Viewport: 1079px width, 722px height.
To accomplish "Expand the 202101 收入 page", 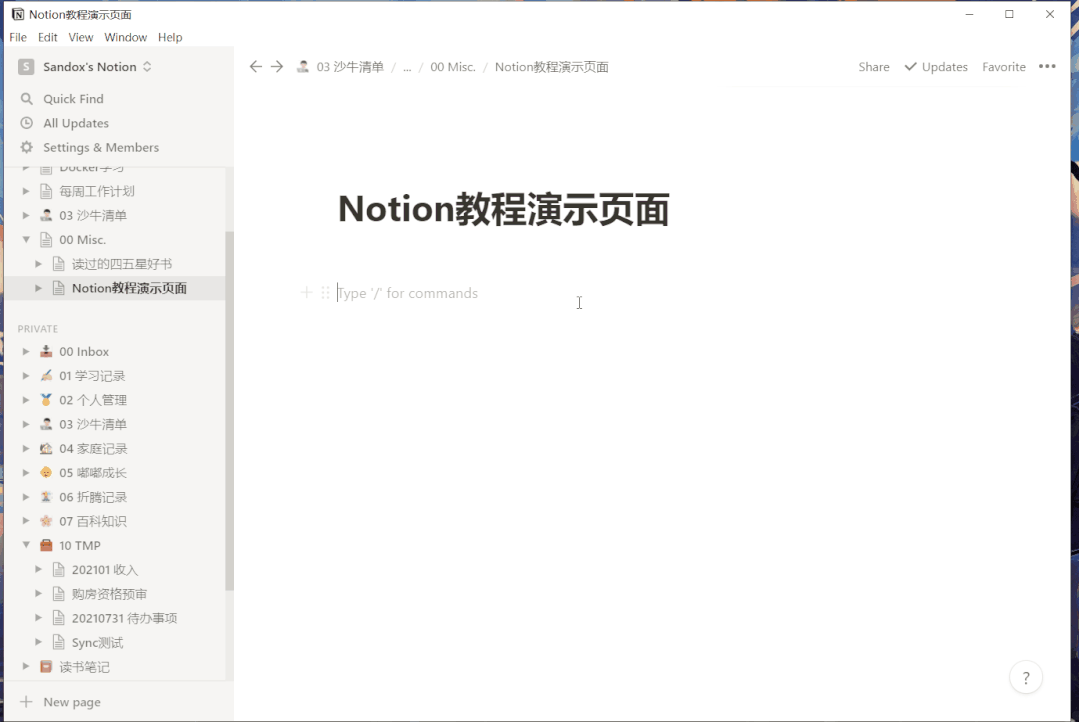I will pyautogui.click(x=39, y=570).
